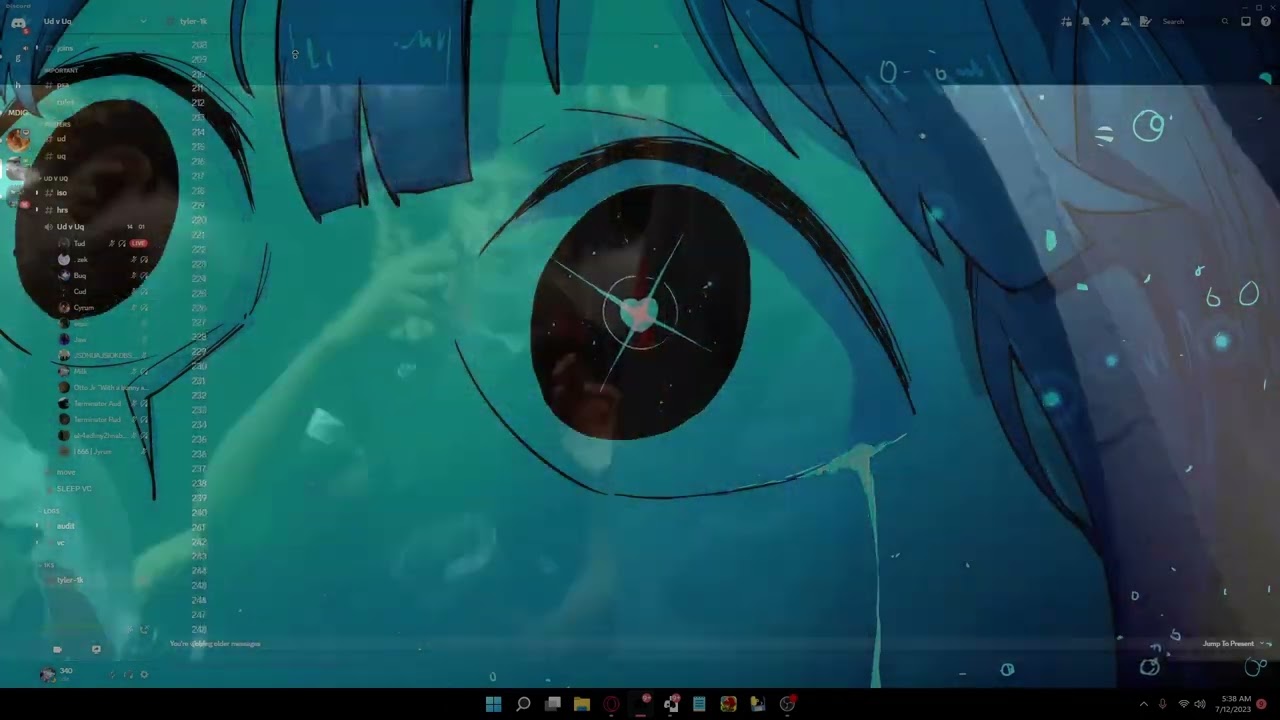Share your screen from voice panel
This screenshot has width=1280, height=720.
pos(96,649)
